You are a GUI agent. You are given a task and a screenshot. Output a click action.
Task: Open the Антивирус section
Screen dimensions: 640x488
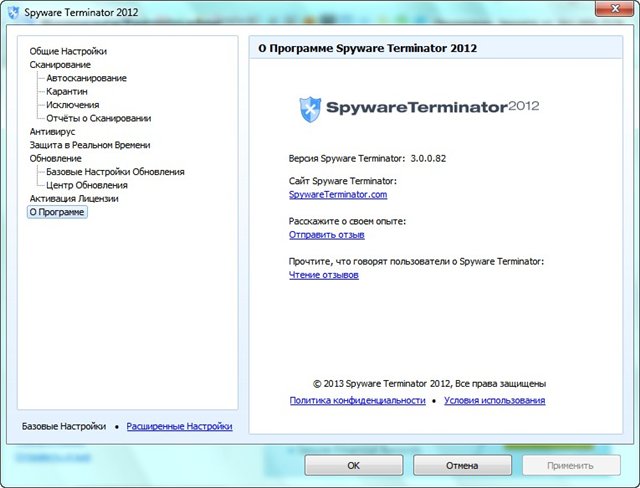click(52, 132)
